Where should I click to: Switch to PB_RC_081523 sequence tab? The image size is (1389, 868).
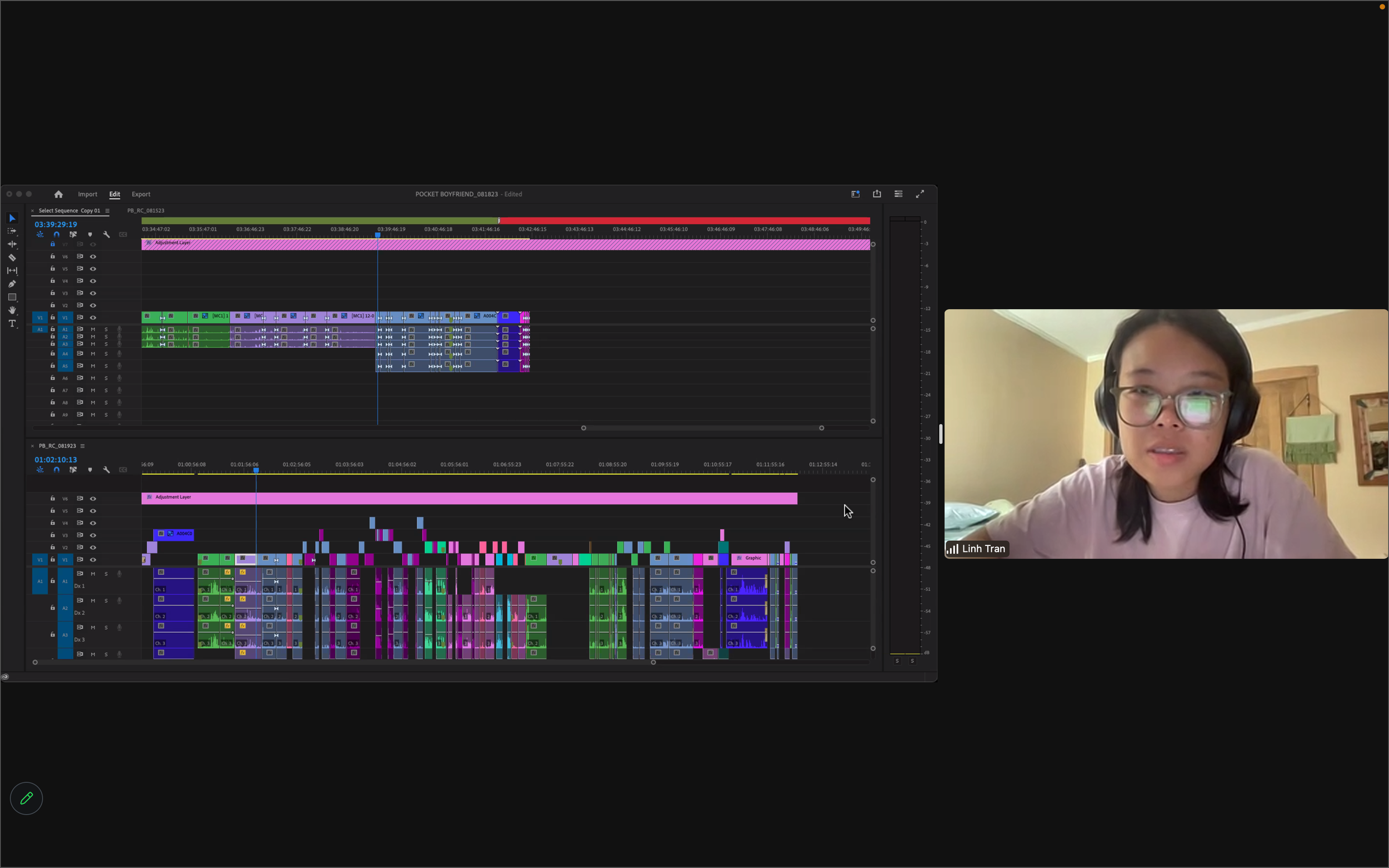tap(146, 210)
